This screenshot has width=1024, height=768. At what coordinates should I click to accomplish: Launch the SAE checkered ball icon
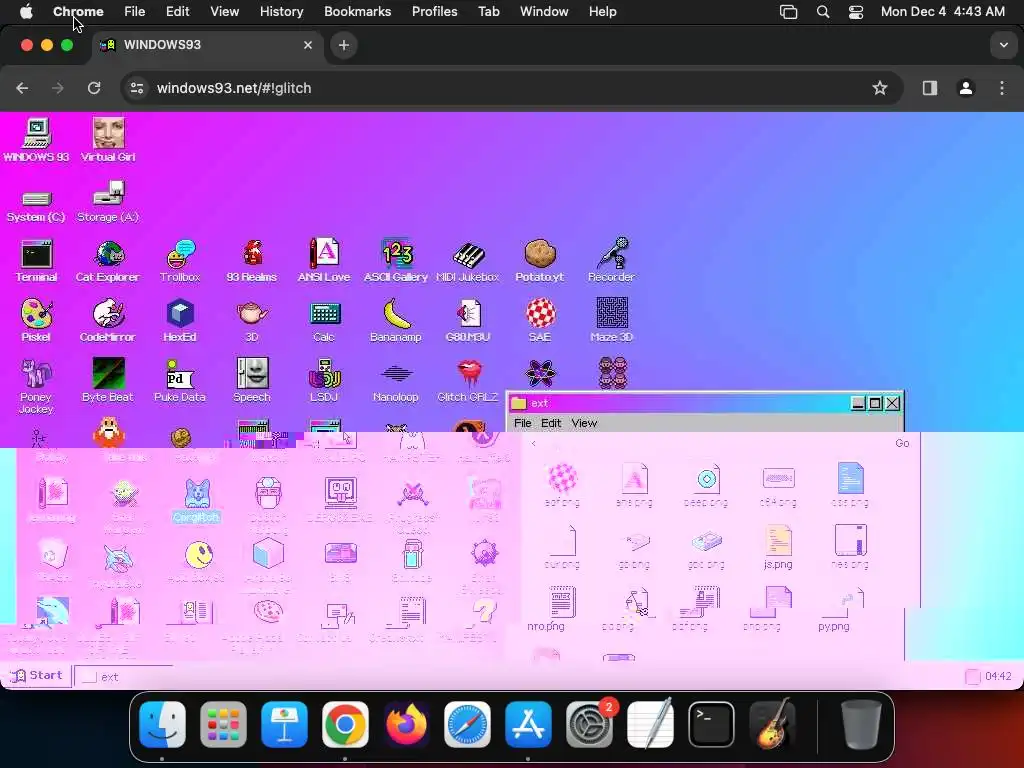[x=540, y=321]
